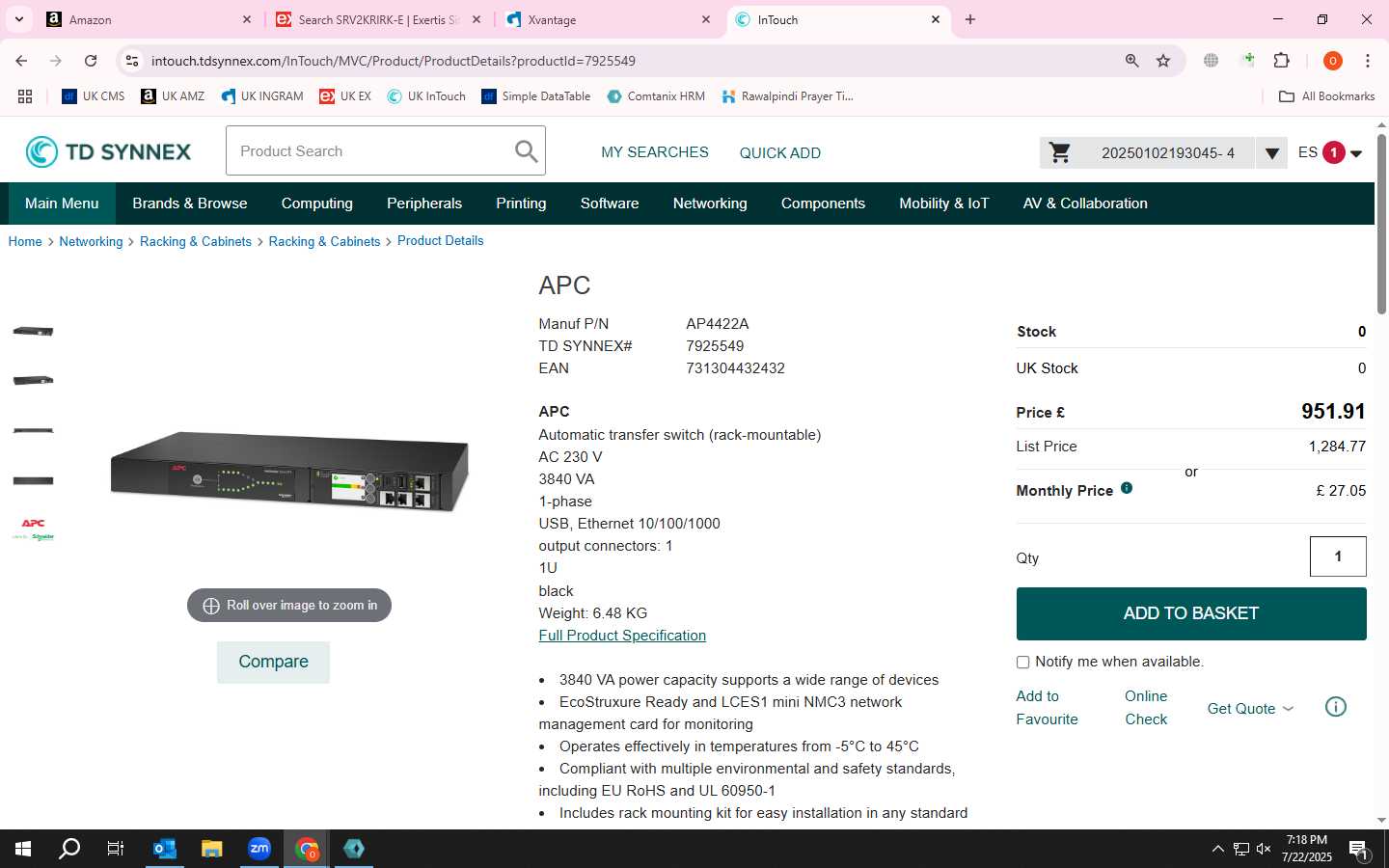This screenshot has width=1389, height=868.
Task: Open UK AMZ bookmark
Action: [x=173, y=96]
